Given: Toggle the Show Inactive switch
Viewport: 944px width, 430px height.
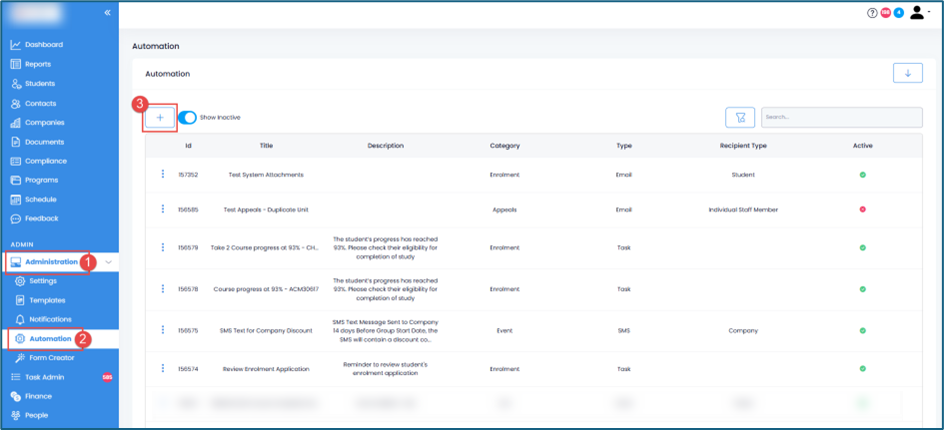Looking at the screenshot, I should coord(188,117).
